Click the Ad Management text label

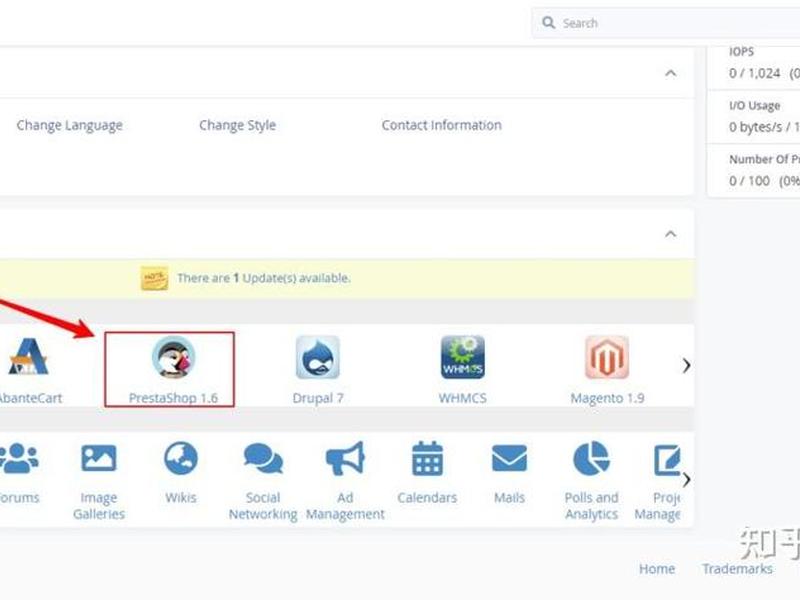pyautogui.click(x=345, y=506)
